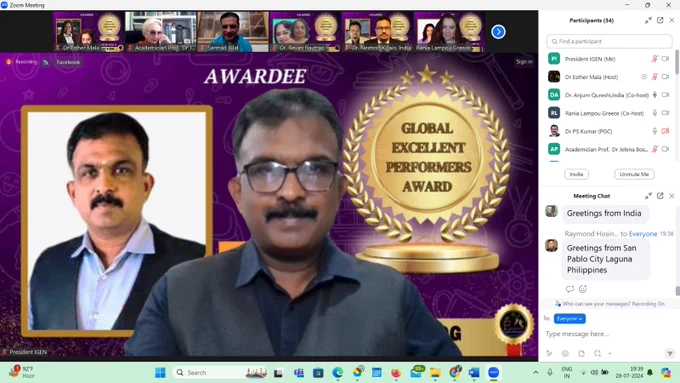The width and height of the screenshot is (680, 383).
Task: Select Dr Esther Mala video thumbnail
Action: [88, 32]
